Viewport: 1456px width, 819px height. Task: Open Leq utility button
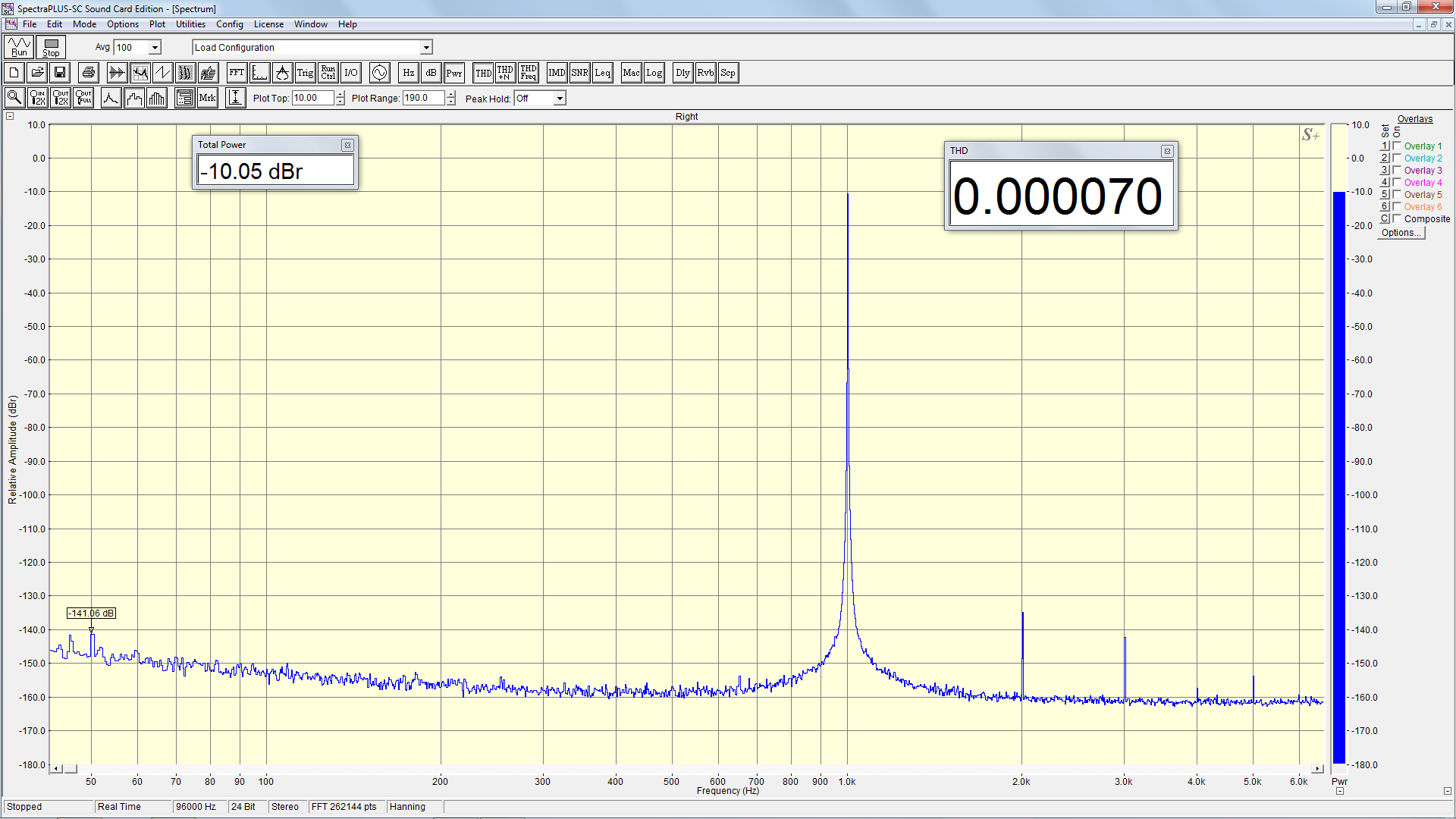pos(602,73)
